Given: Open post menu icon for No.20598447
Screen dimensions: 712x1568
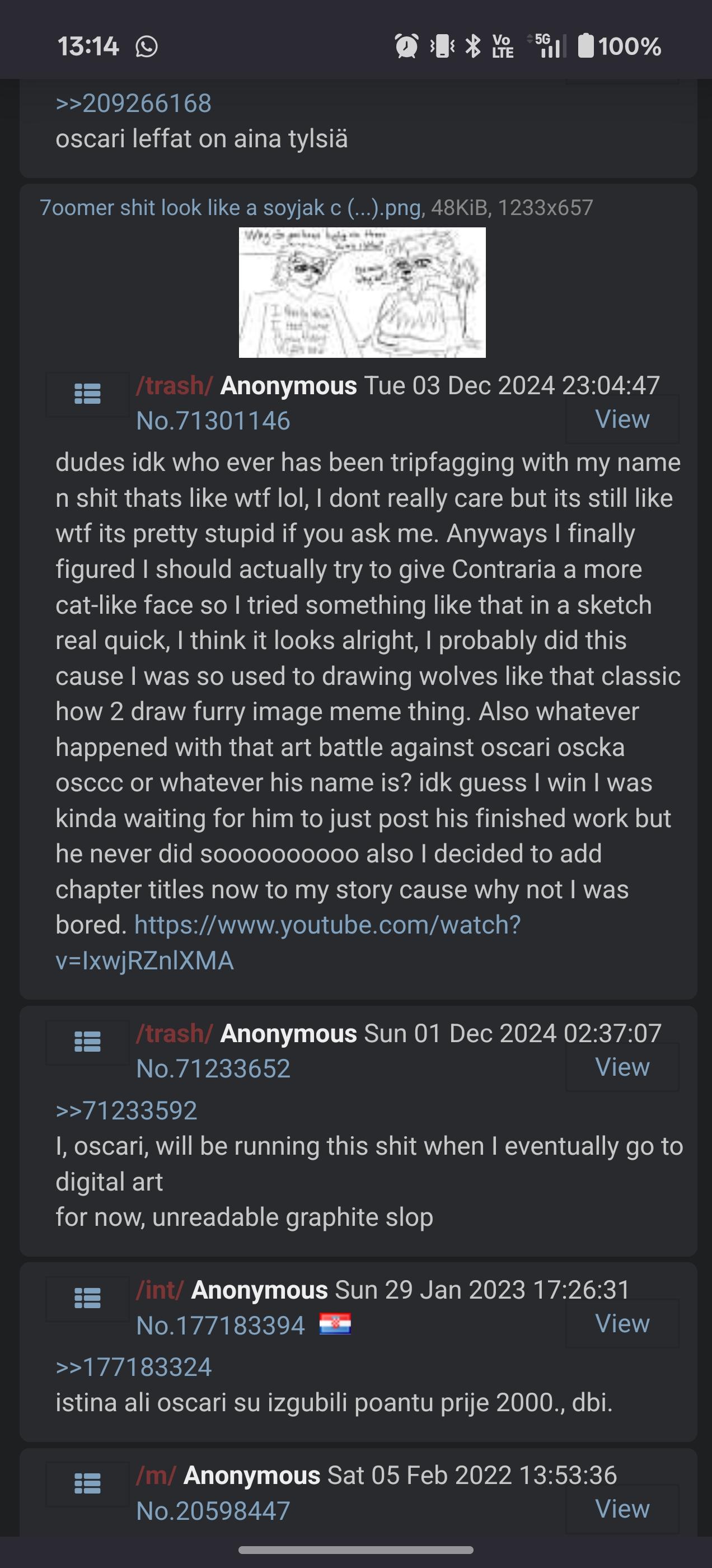Looking at the screenshot, I should [87, 1483].
